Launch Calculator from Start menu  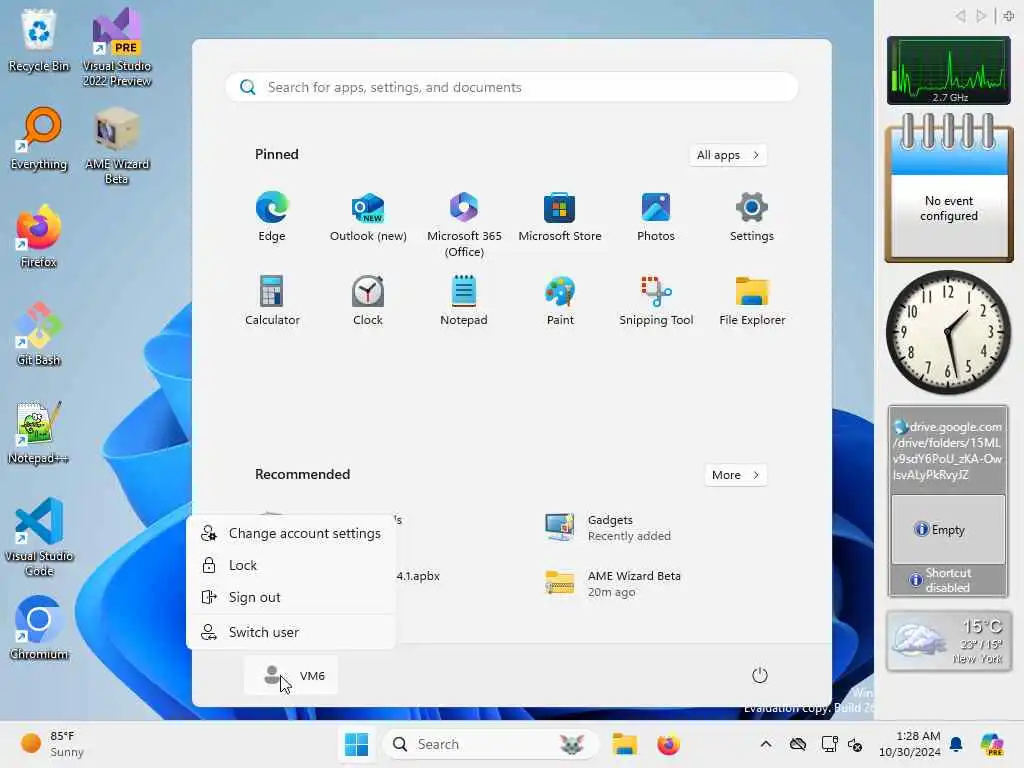(x=272, y=300)
